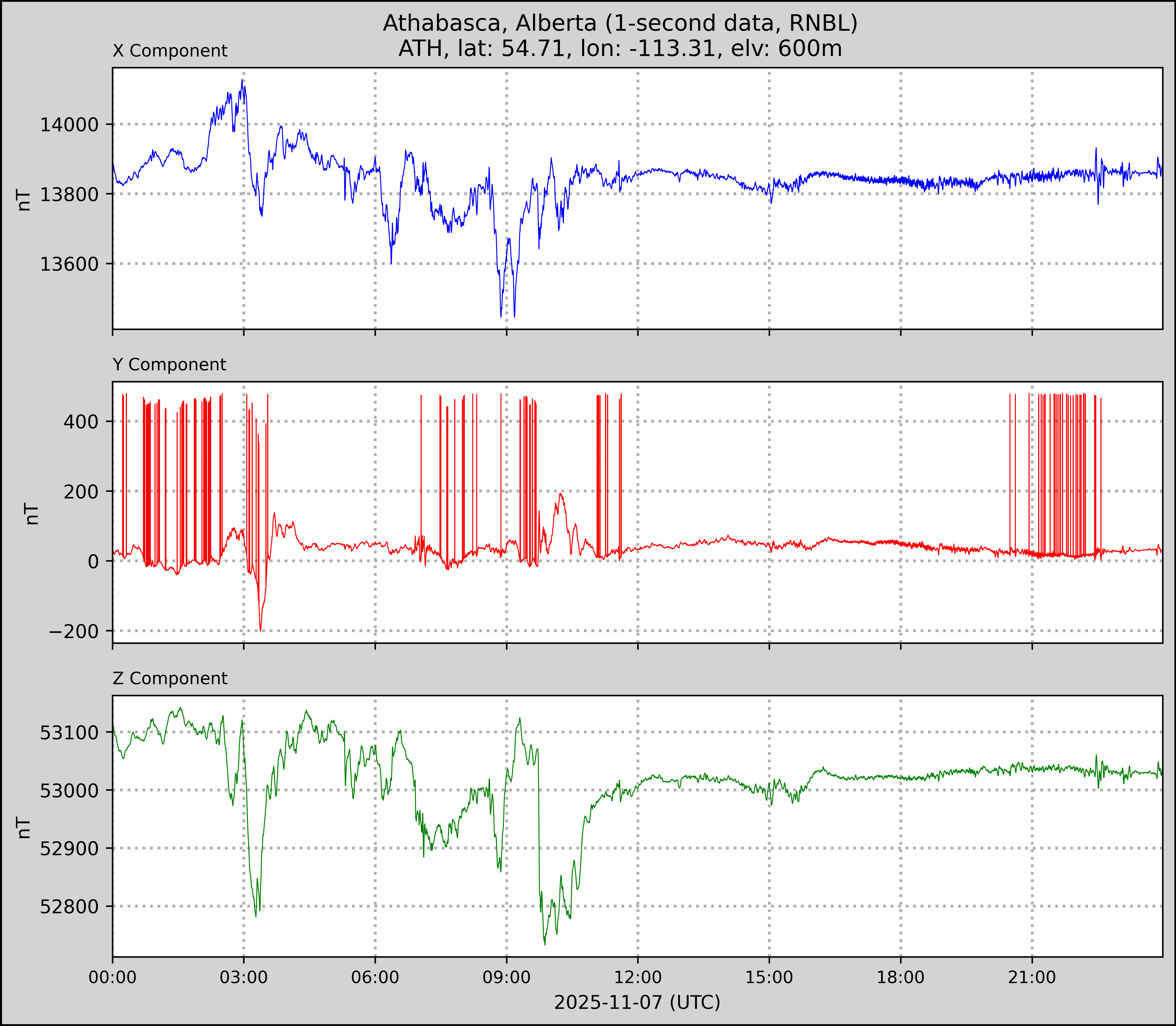Click the 12:00 time axis label

[638, 977]
